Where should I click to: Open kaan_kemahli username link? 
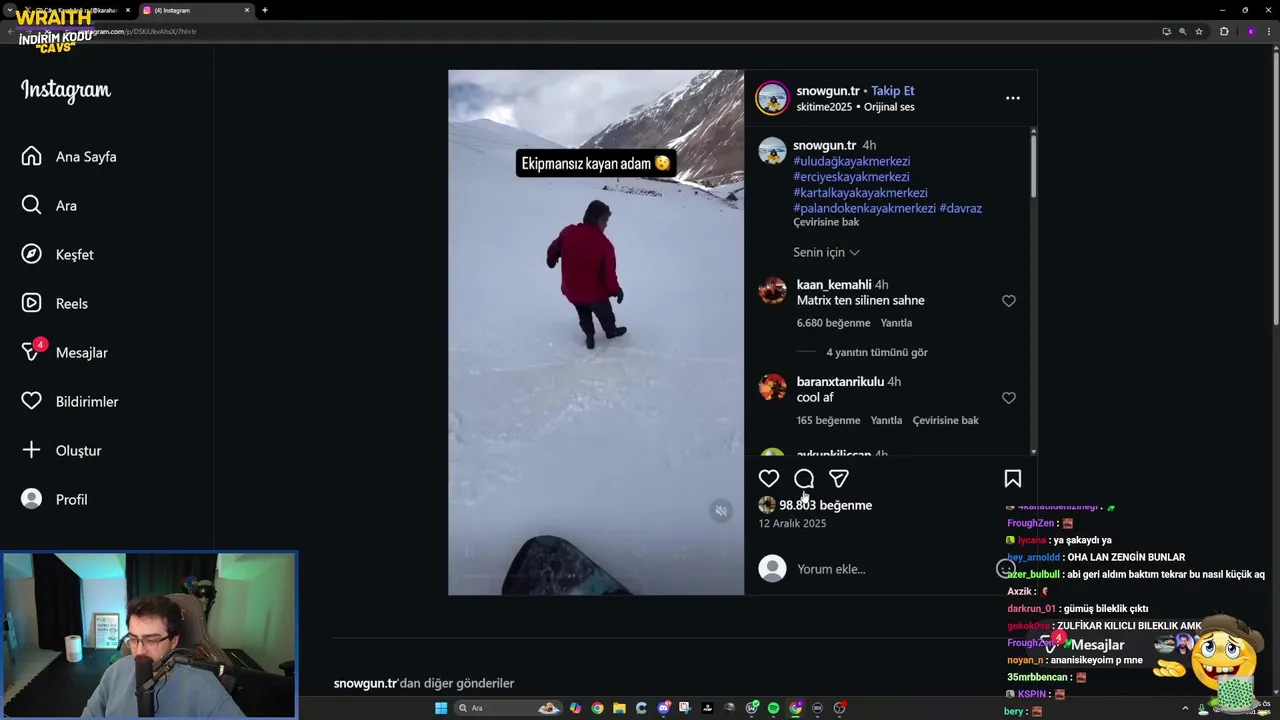834,285
